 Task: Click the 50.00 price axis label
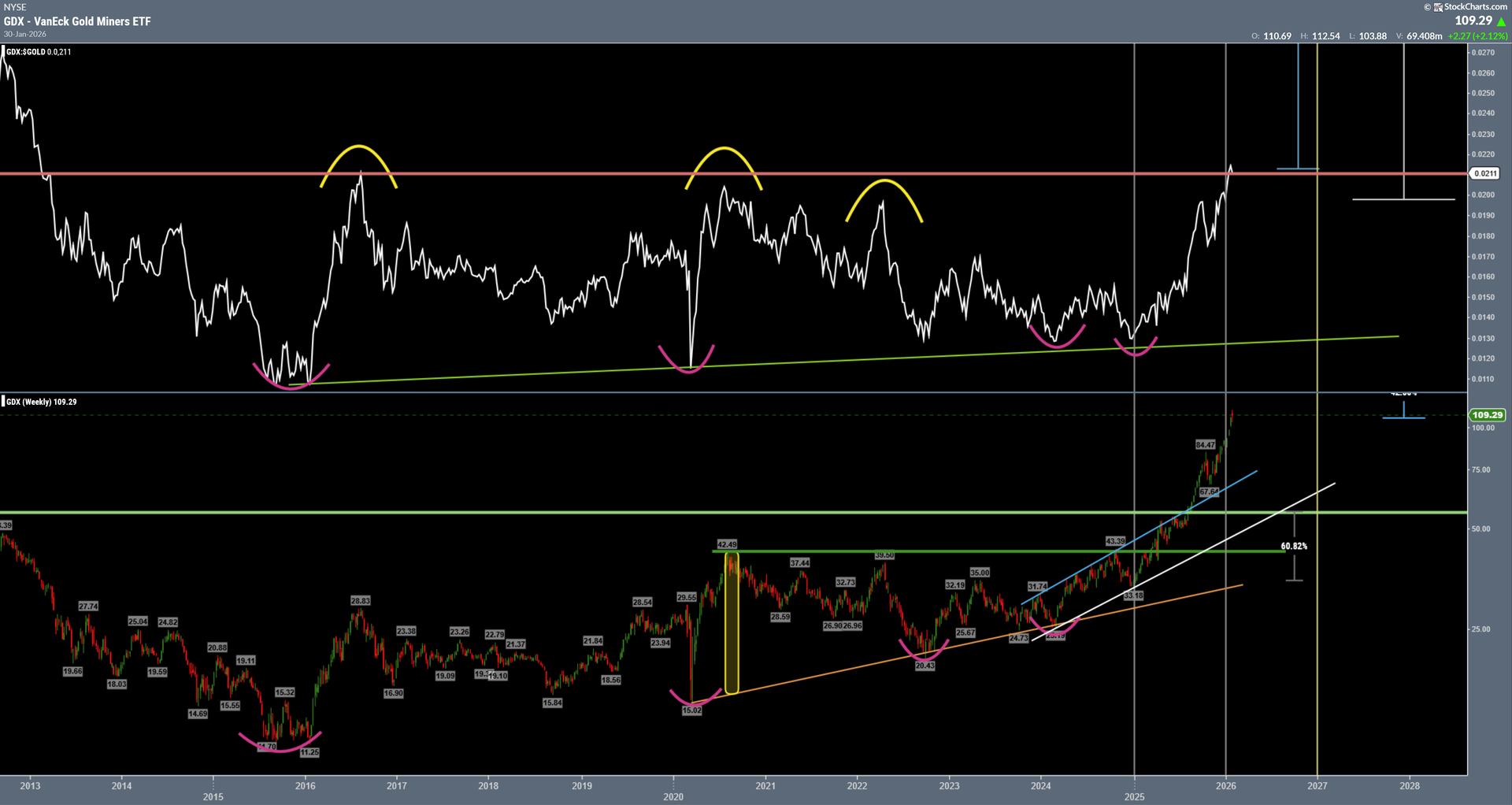point(1481,529)
